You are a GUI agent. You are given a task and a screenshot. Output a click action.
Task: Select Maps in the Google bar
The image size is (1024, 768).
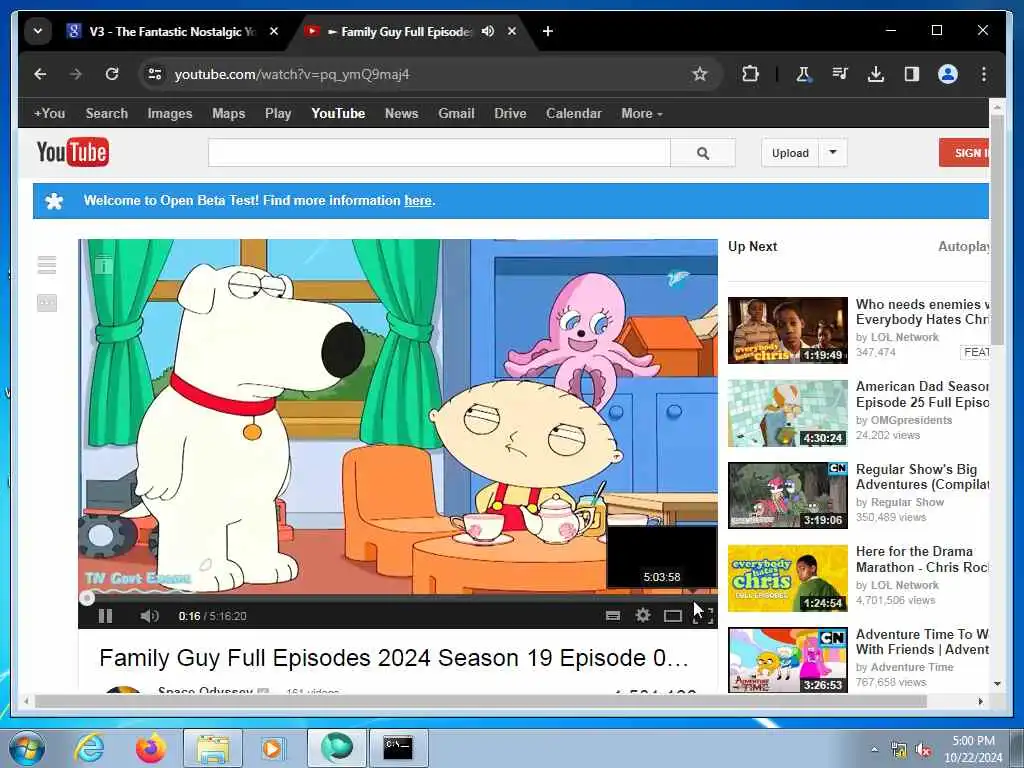(229, 113)
